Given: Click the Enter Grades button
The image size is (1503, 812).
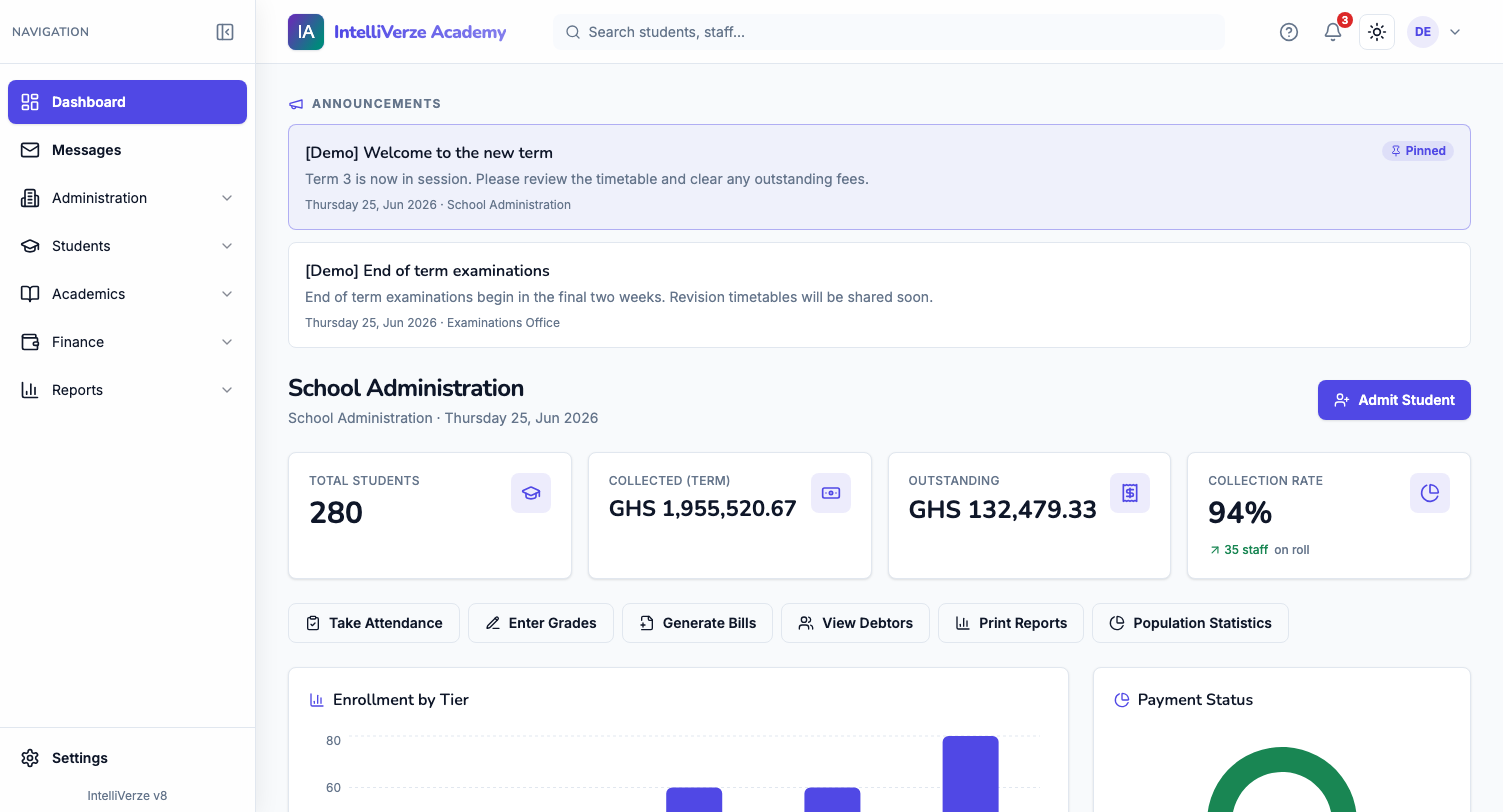Looking at the screenshot, I should [541, 623].
